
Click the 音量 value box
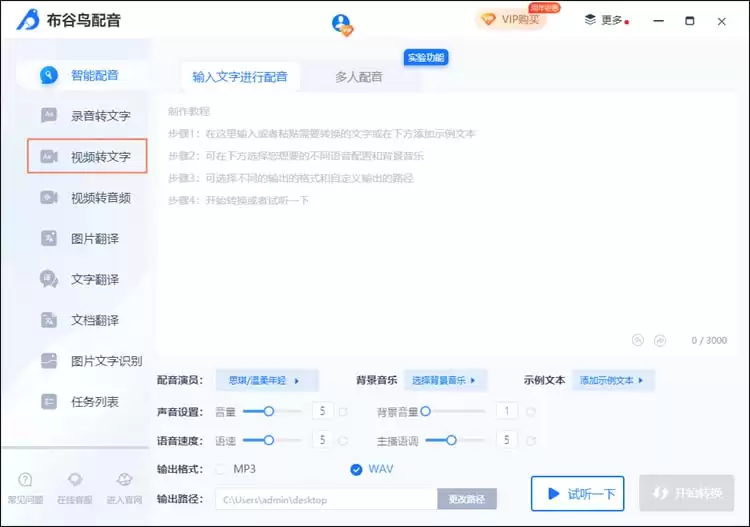[x=322, y=411]
